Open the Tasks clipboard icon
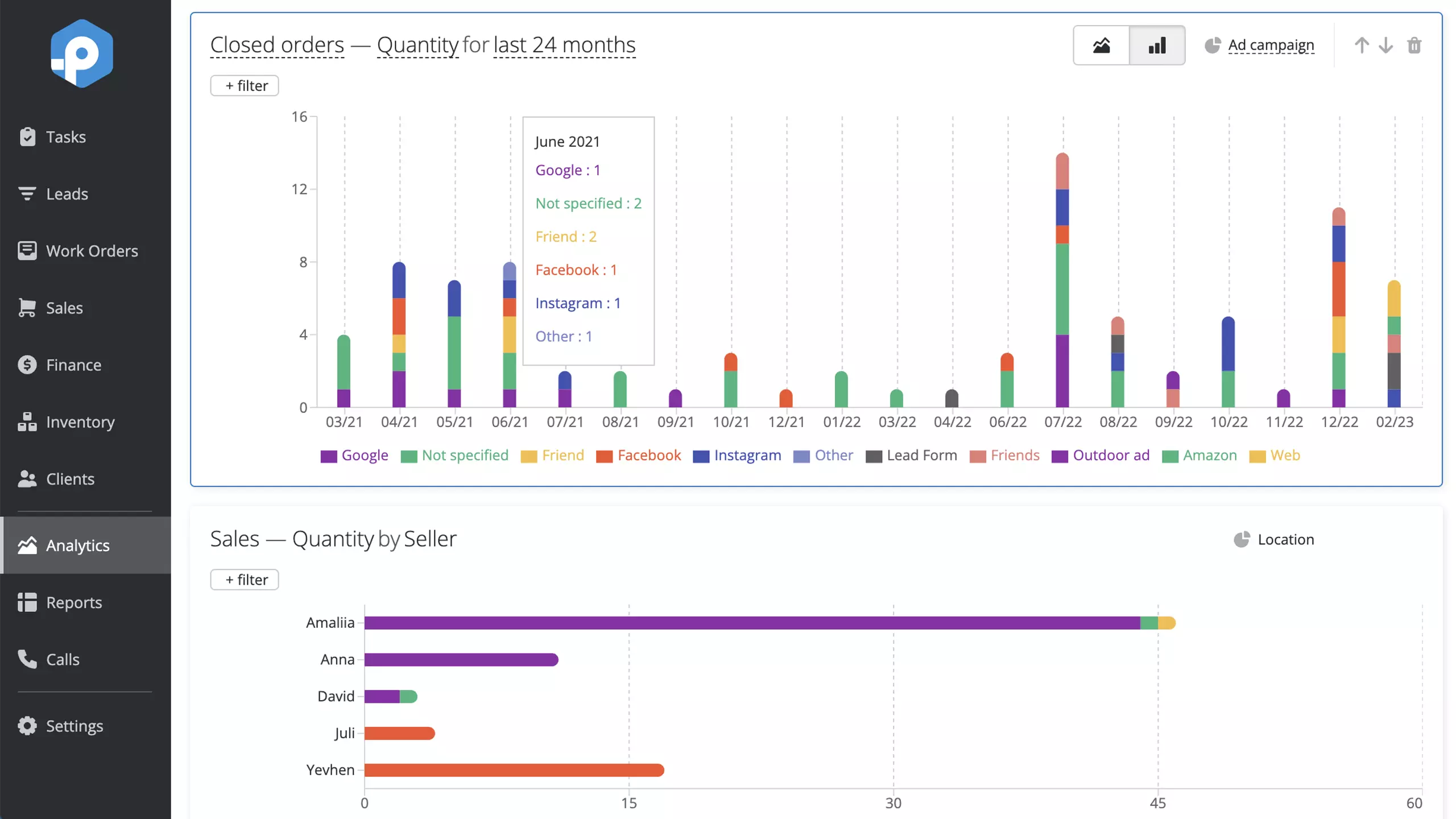Screen dimensions: 1456x819 (27, 136)
